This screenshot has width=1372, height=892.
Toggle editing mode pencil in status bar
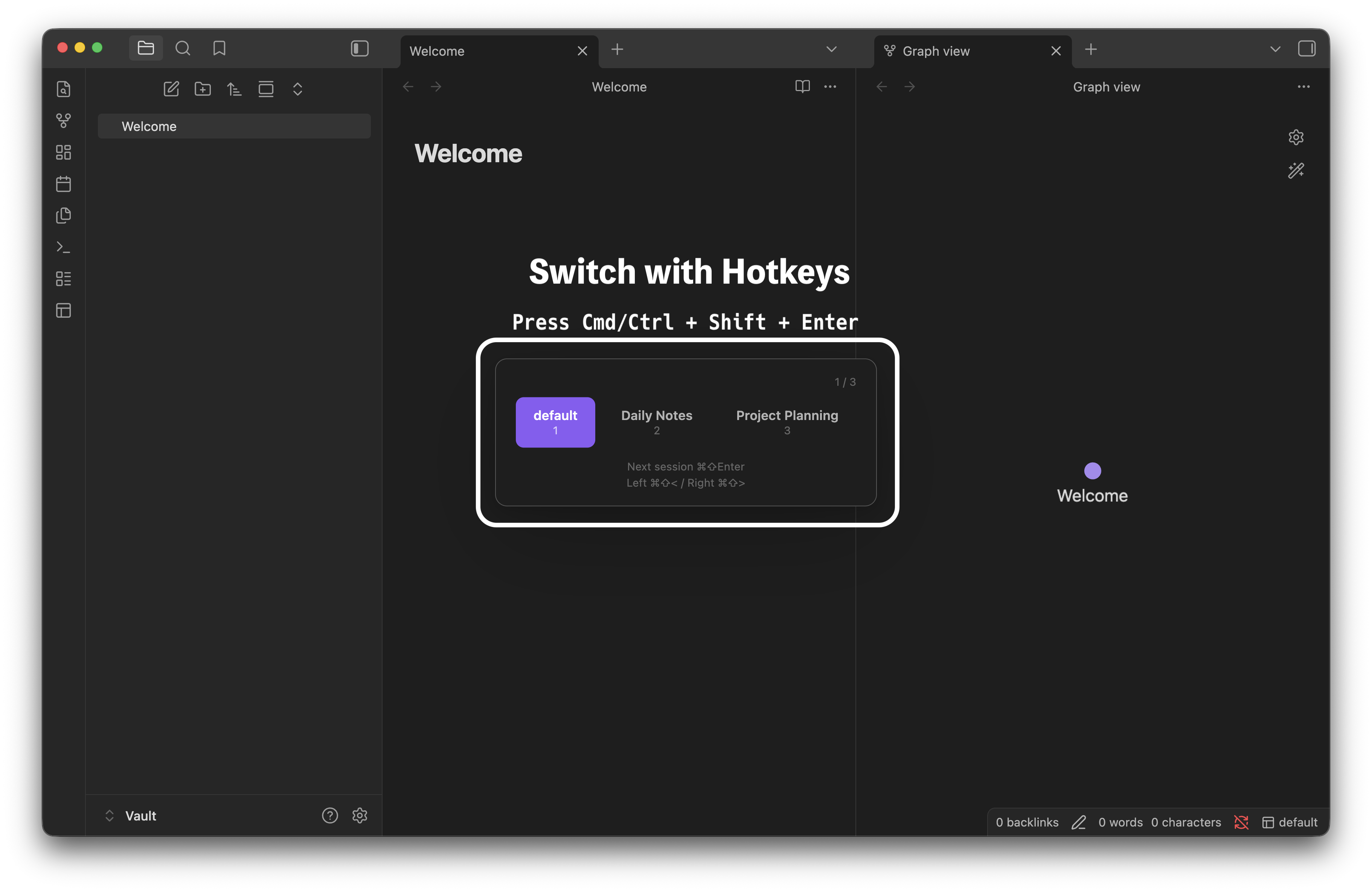[x=1079, y=822]
